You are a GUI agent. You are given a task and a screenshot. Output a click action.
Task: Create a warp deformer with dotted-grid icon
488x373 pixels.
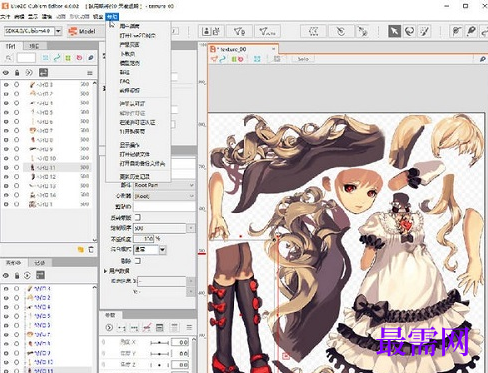pyautogui.click(x=313, y=31)
